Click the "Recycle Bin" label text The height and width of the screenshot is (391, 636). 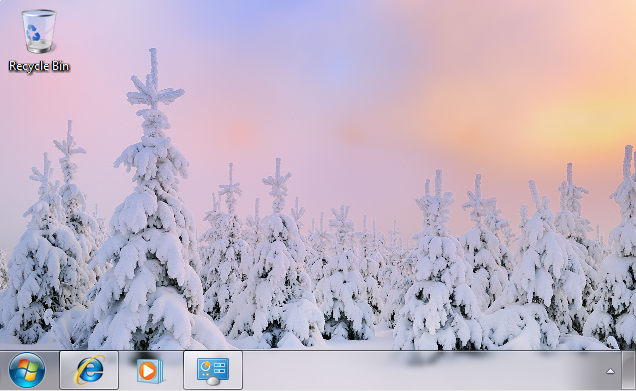click(39, 66)
